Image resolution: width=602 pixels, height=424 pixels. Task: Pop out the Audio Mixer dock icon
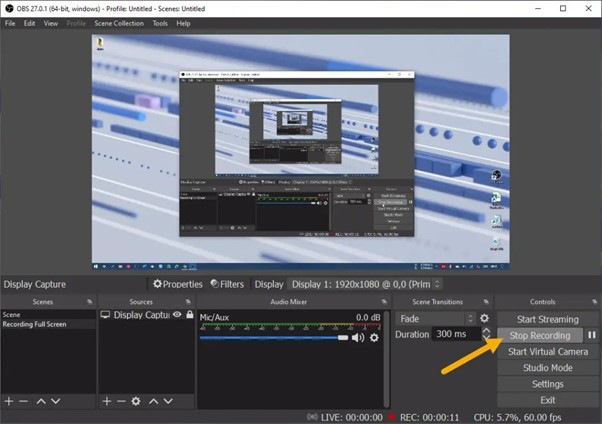pyautogui.click(x=384, y=302)
